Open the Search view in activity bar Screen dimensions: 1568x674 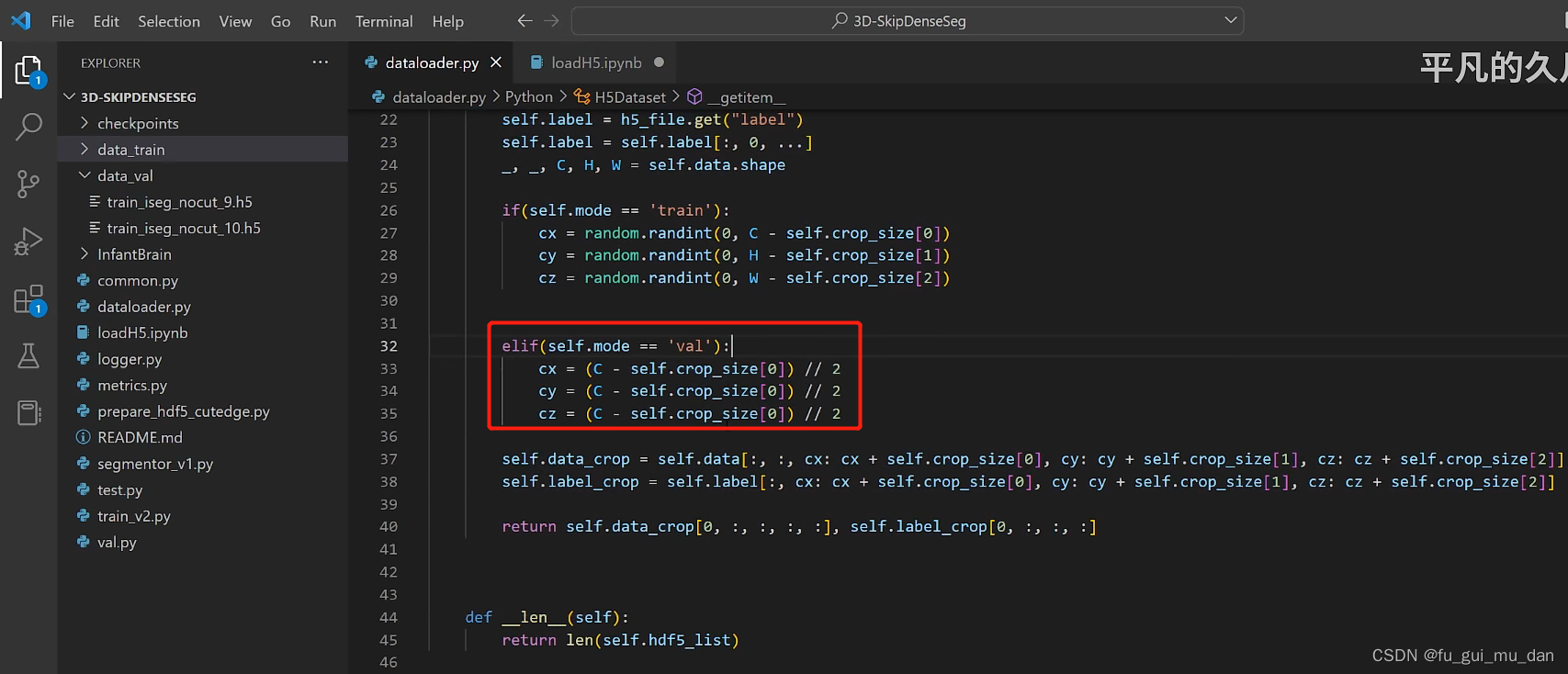28,127
